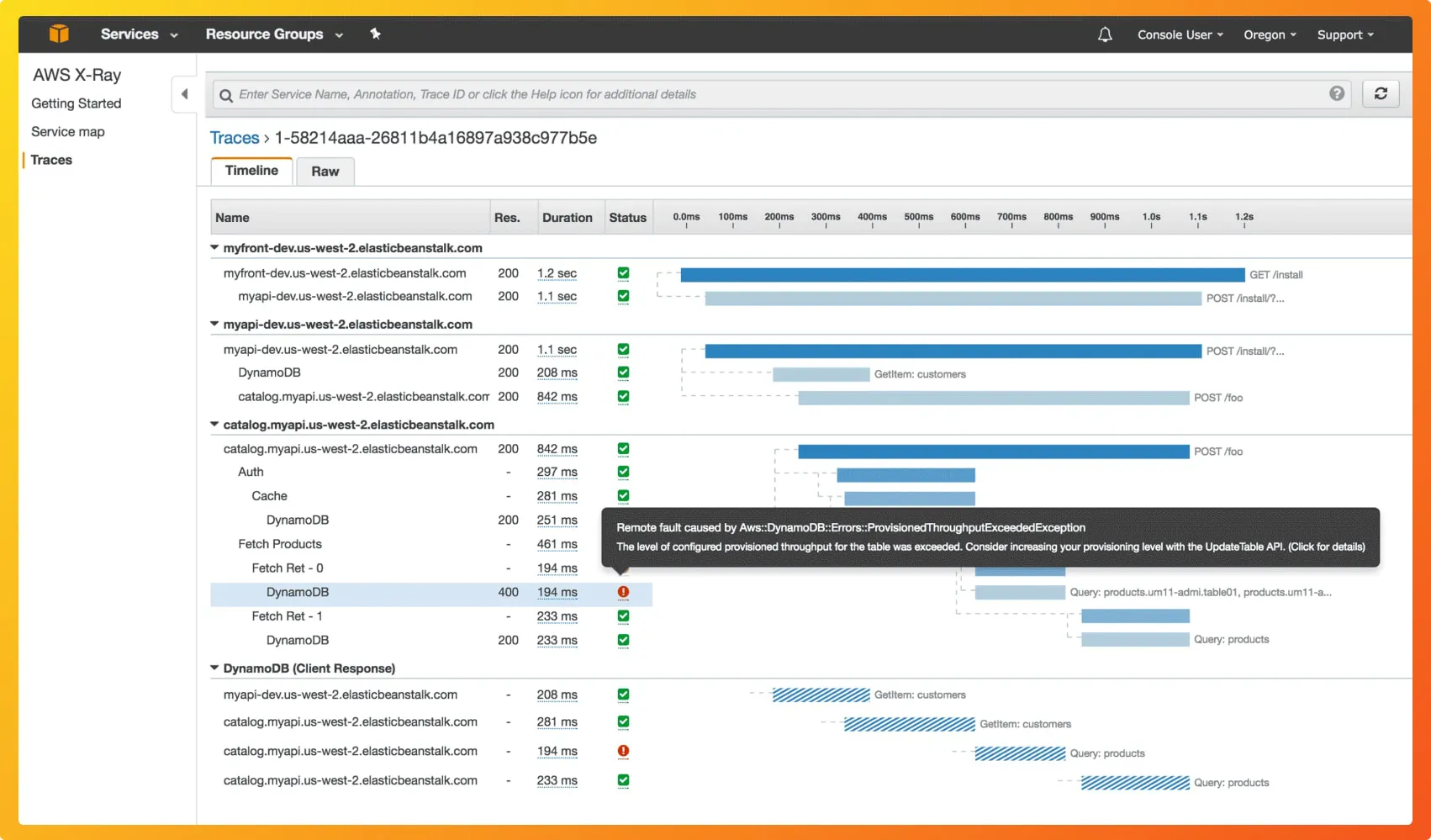
Task: Collapse the DynamoDB (Client Response) group
Action: pos(214,668)
